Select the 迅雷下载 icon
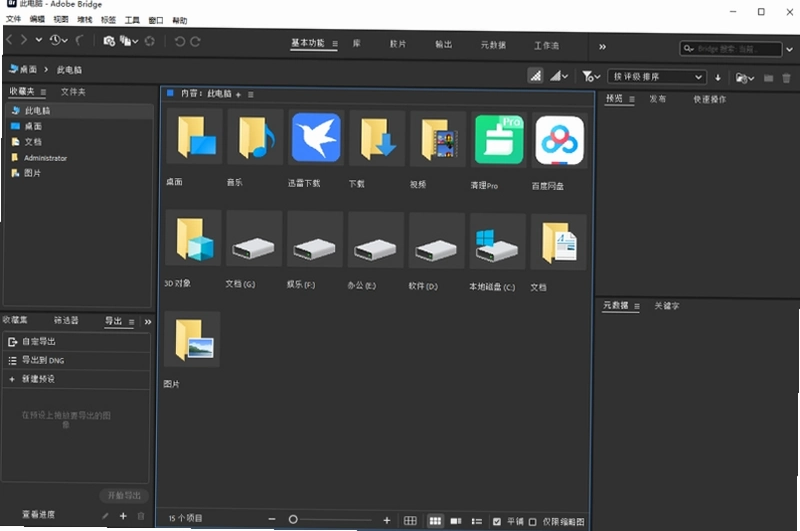Viewport: 800px width, 531px height. click(316, 138)
